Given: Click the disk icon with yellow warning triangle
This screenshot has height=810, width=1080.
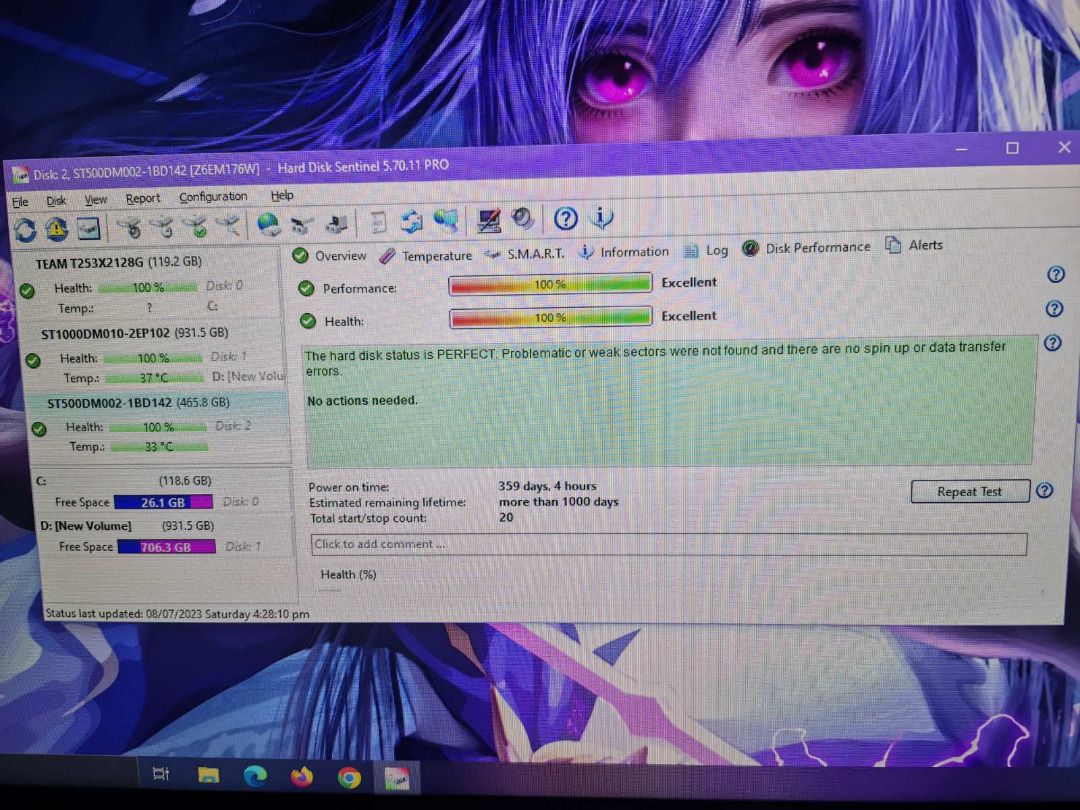Looking at the screenshot, I should click(x=56, y=228).
